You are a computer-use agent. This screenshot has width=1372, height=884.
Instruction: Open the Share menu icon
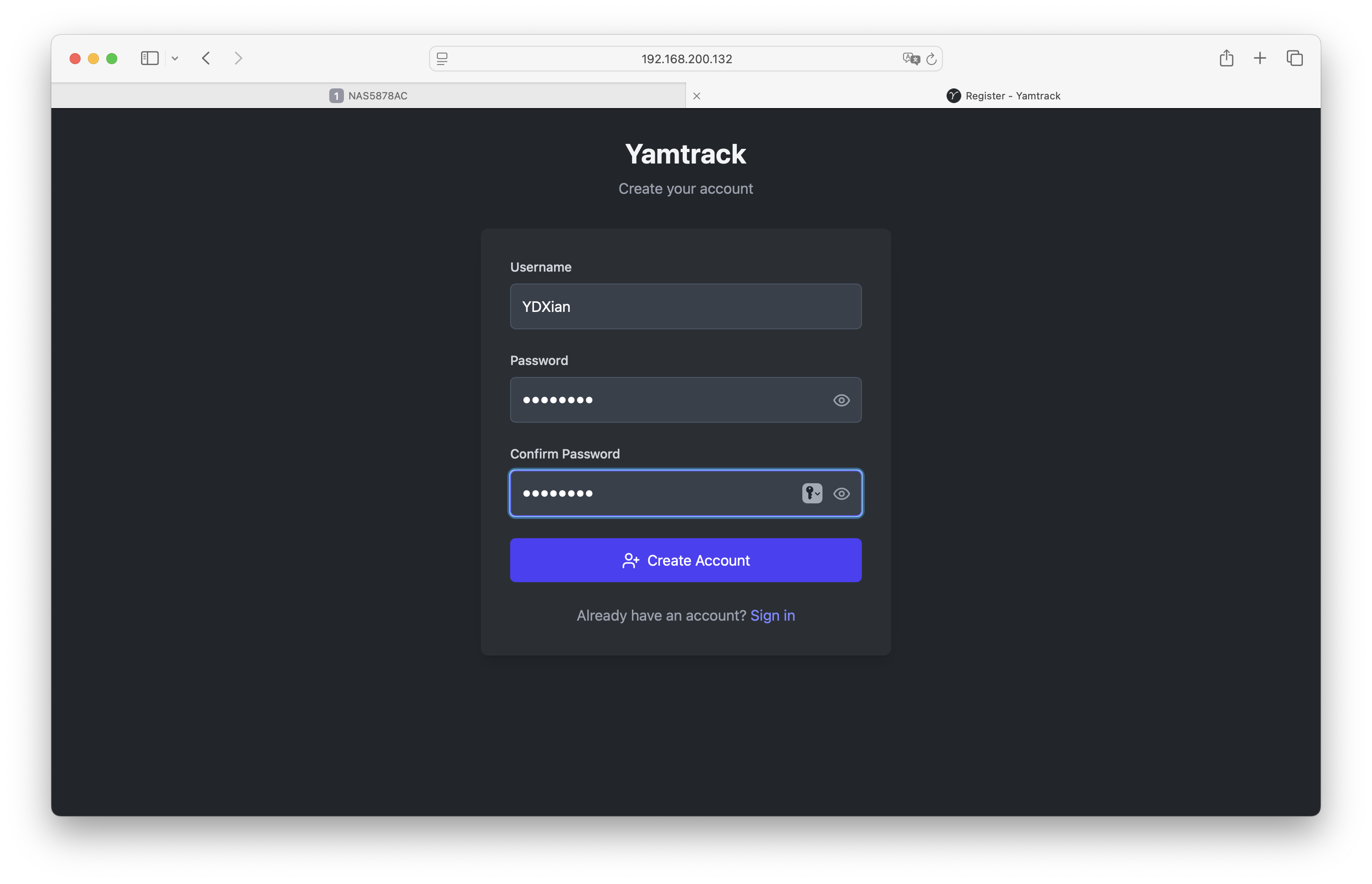1226,58
